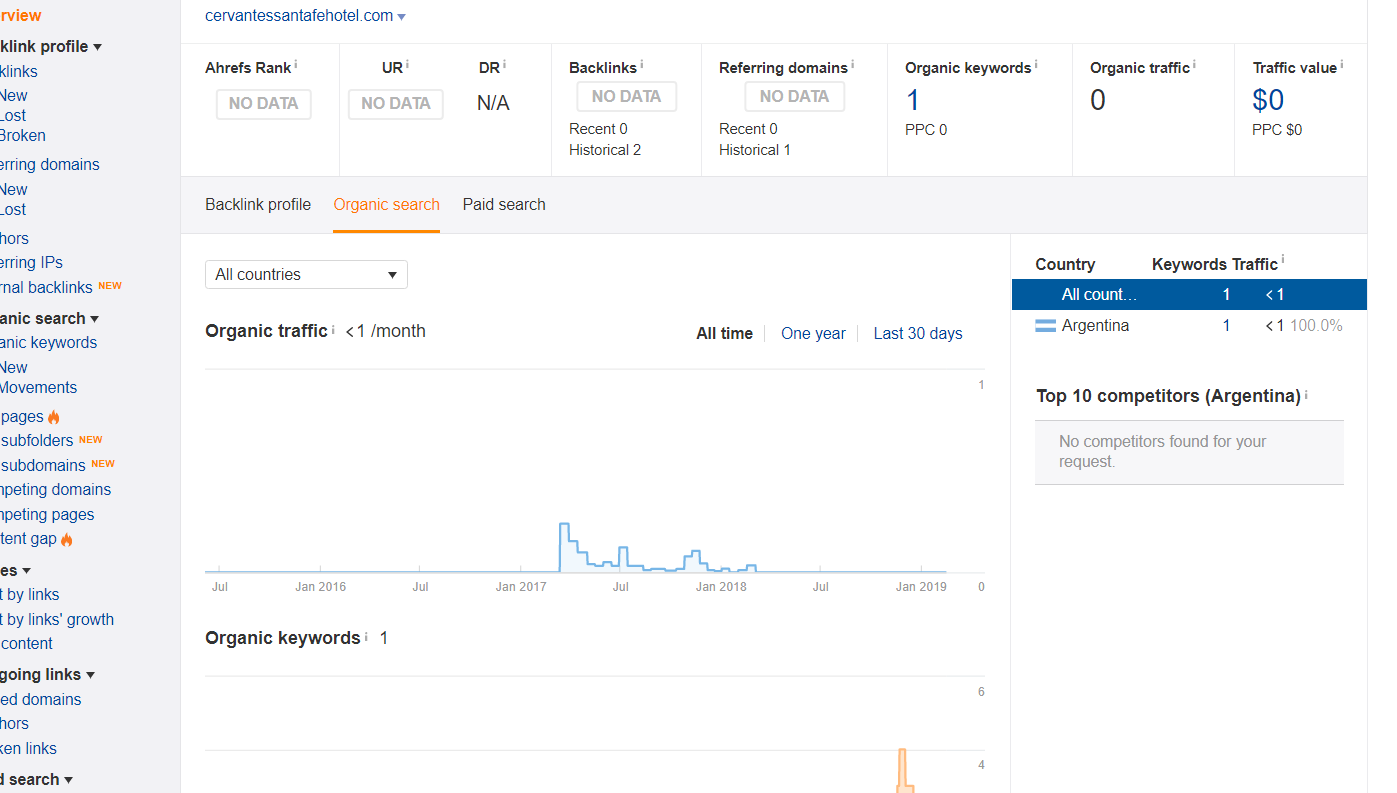Click the Traffic value $0 figure
The width and height of the screenshot is (1397, 793).
(1268, 100)
